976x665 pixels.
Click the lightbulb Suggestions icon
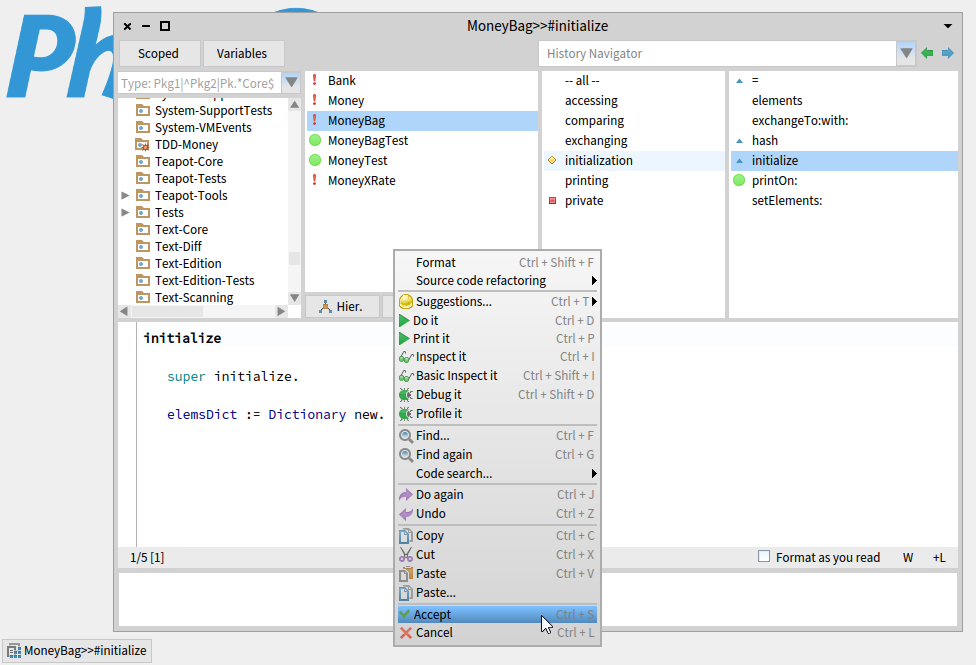point(406,301)
